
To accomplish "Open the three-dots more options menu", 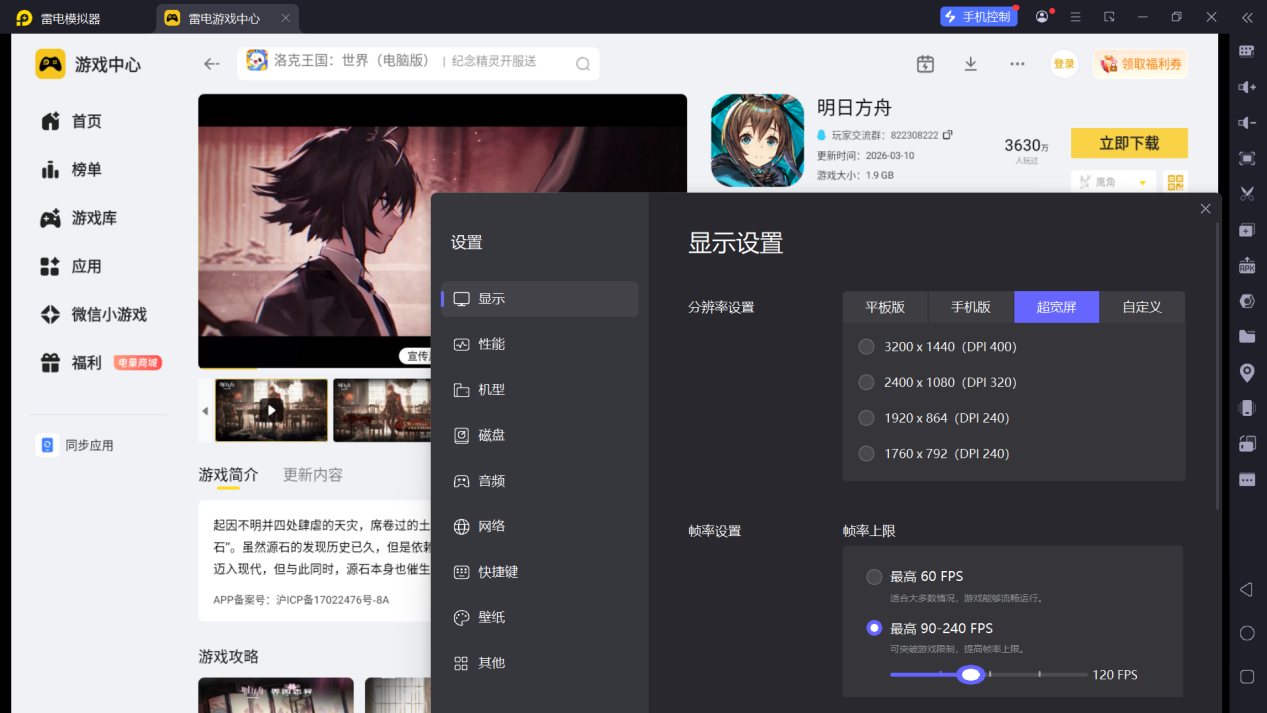I will (1017, 64).
